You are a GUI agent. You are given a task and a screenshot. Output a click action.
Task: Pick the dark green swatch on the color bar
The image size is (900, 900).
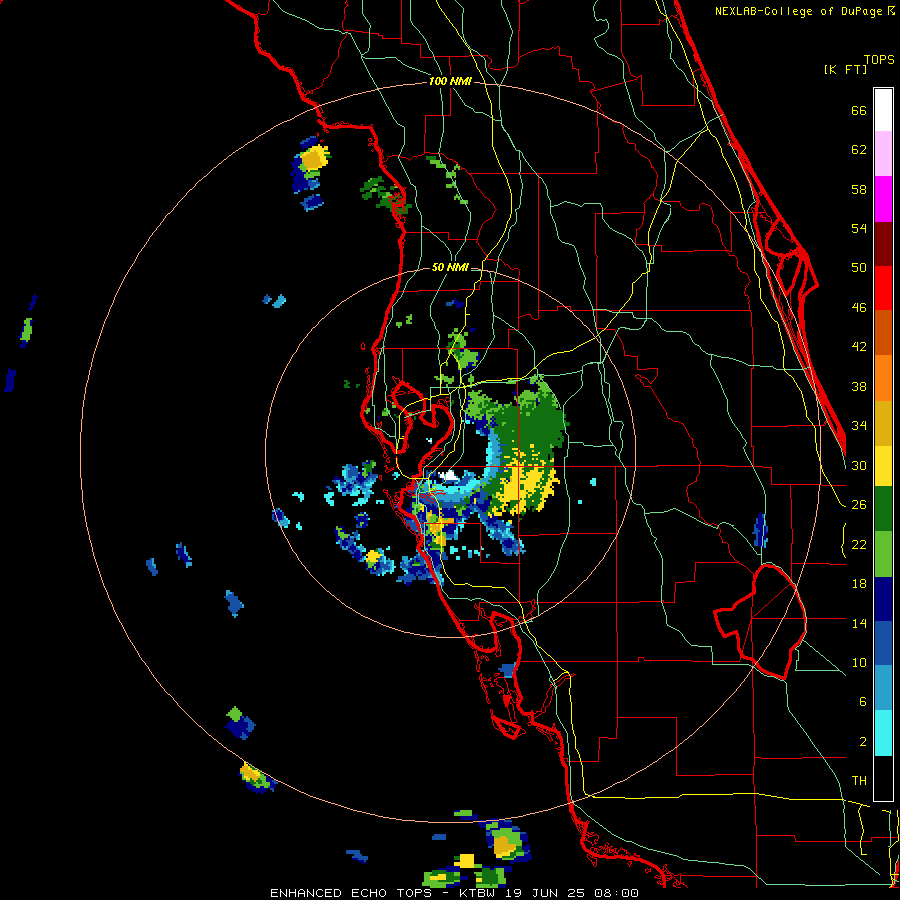click(x=883, y=509)
